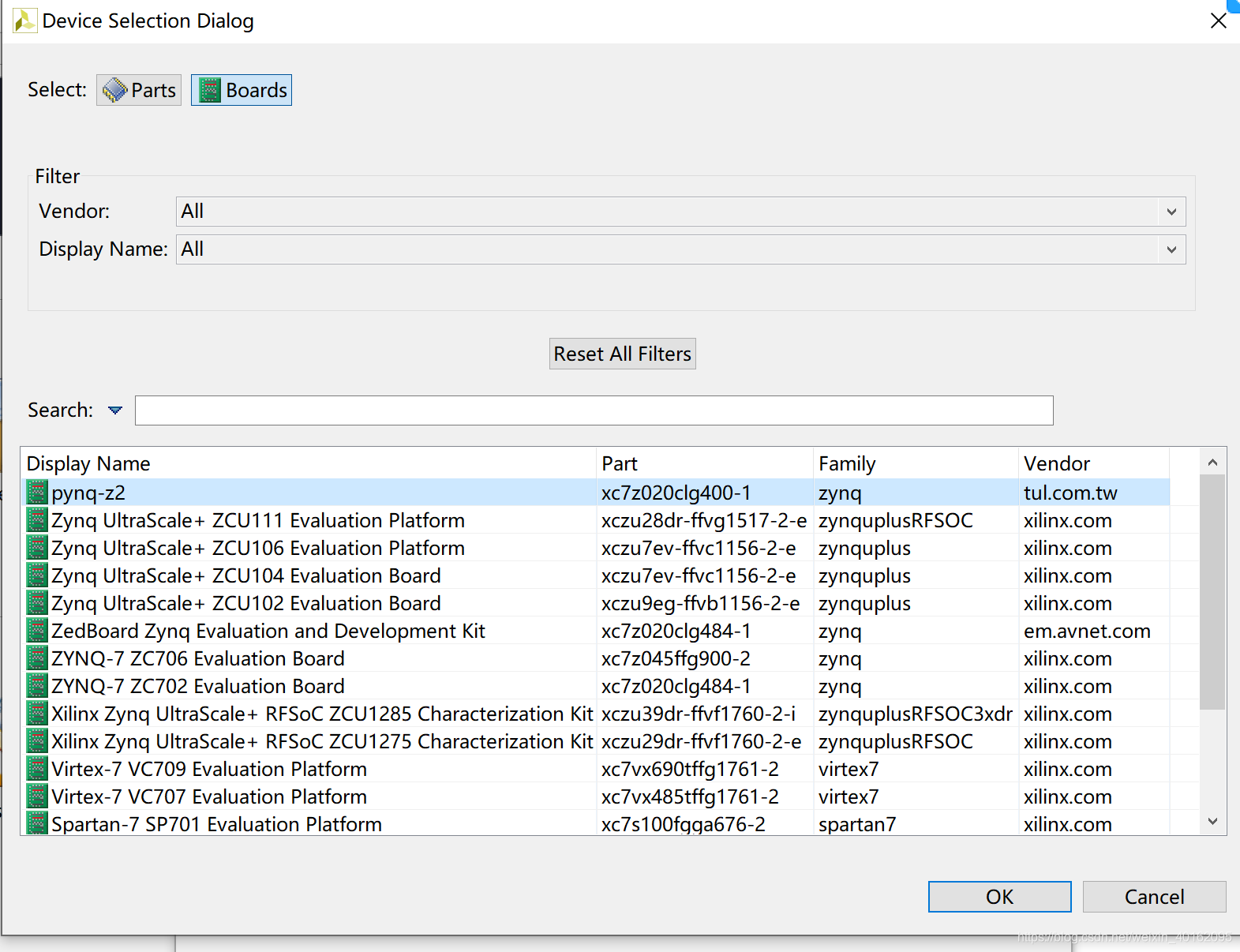The image size is (1240, 952).
Task: Focus the Search text field
Action: 594,410
